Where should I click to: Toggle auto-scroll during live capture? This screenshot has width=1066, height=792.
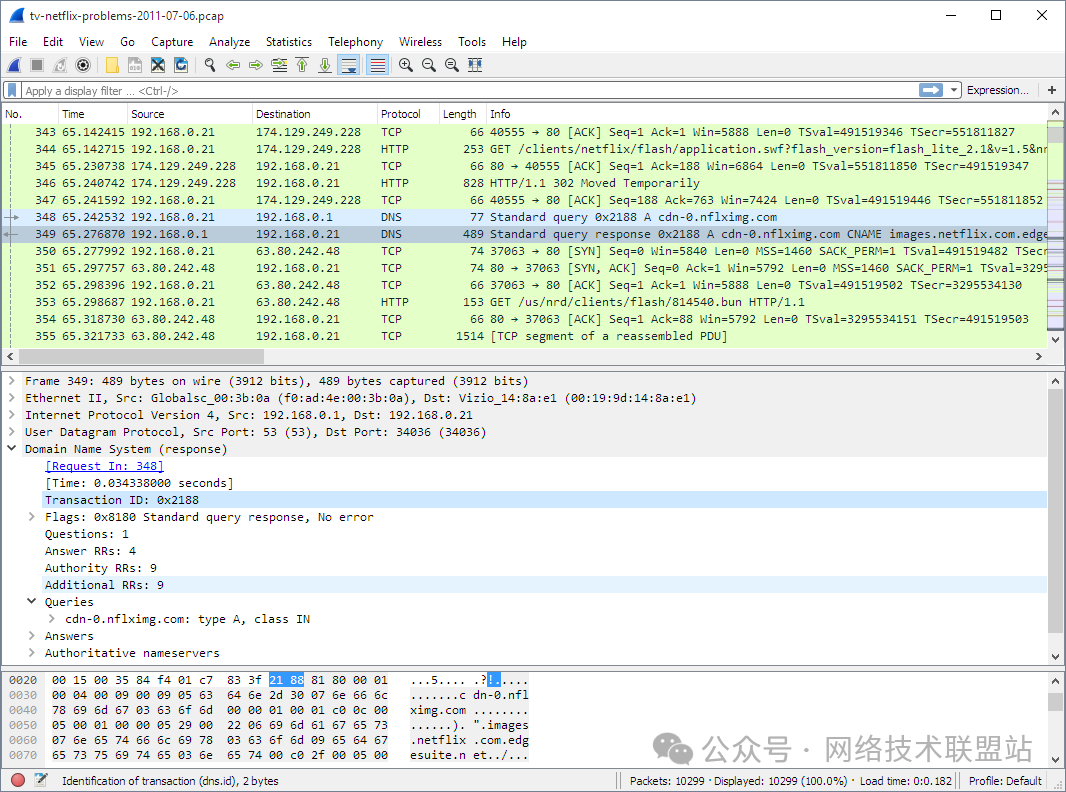tap(348, 65)
